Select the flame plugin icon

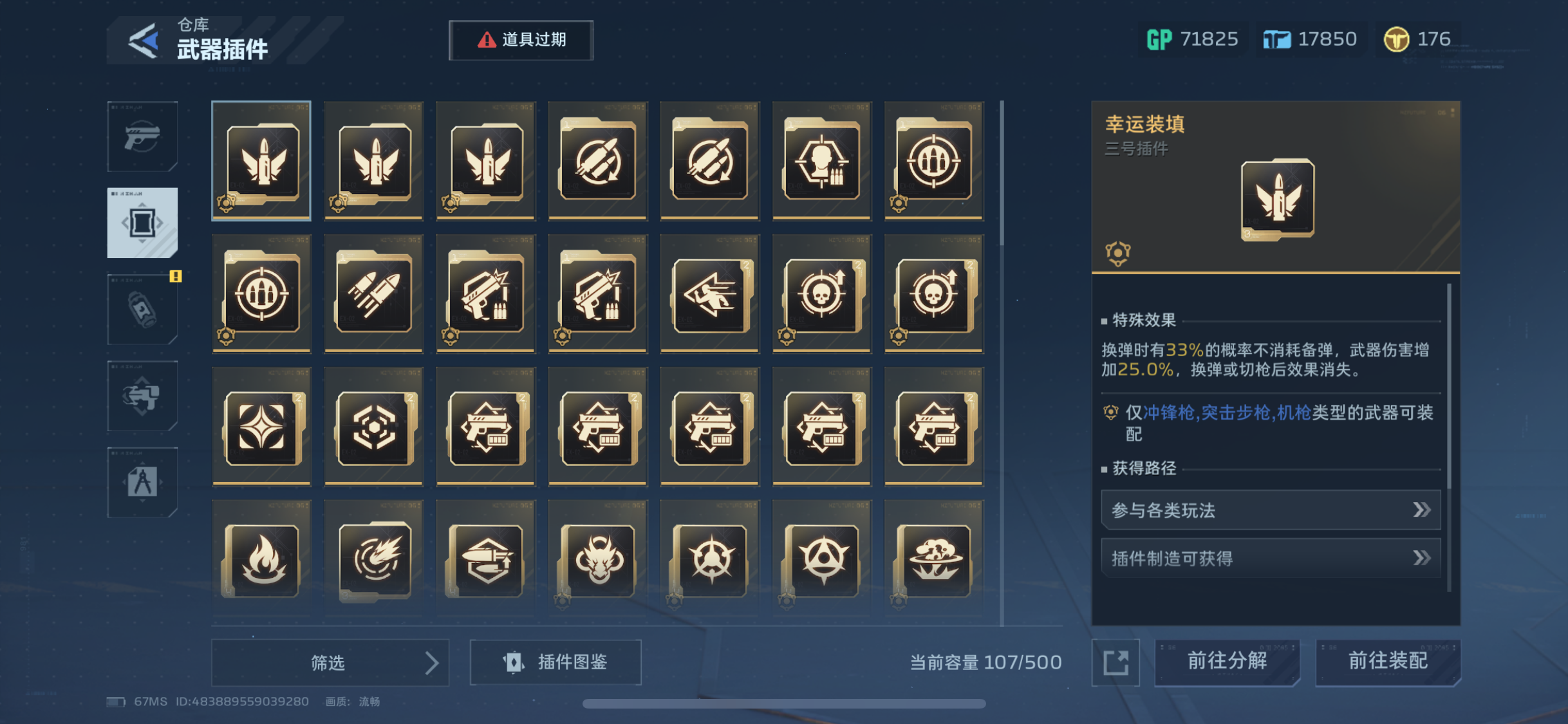click(261, 559)
